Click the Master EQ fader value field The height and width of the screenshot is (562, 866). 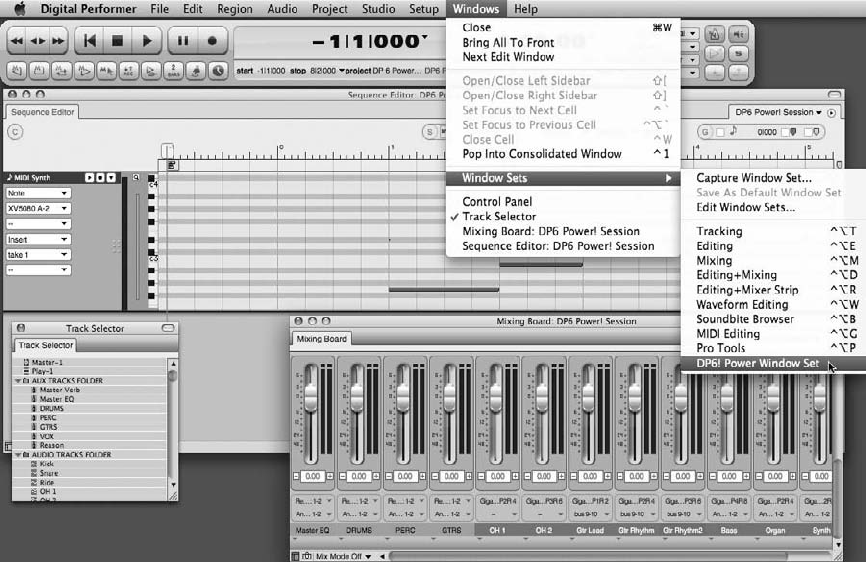pyautogui.click(x=313, y=476)
